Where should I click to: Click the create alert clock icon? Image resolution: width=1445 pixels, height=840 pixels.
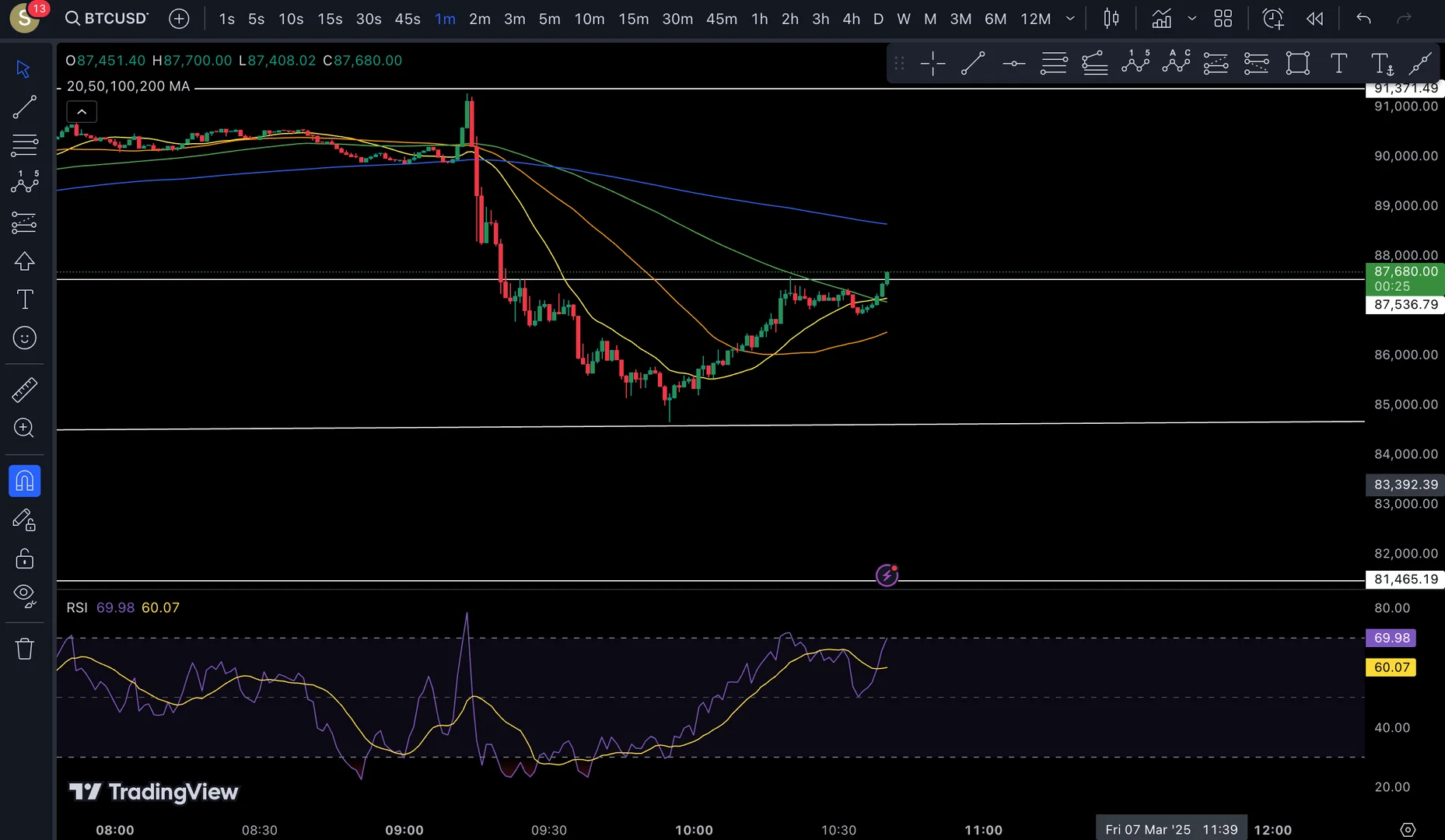point(1272,19)
